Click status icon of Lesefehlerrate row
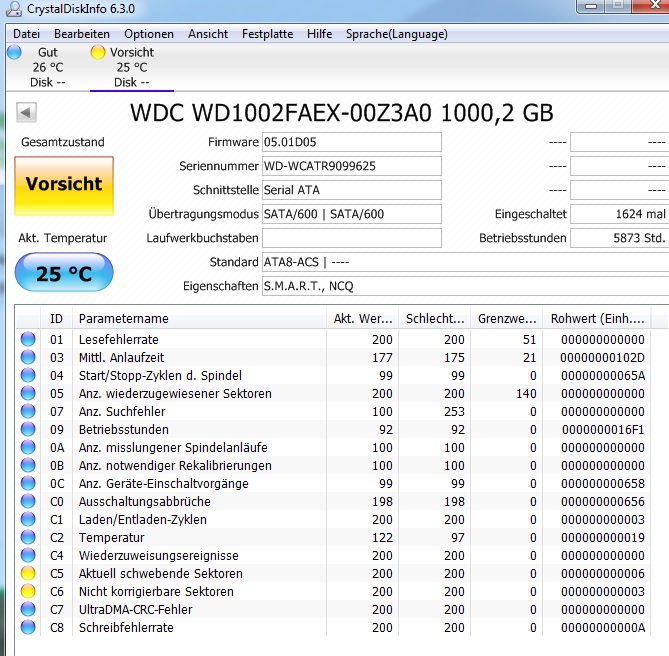Screen dimensions: 669x656 28,339
